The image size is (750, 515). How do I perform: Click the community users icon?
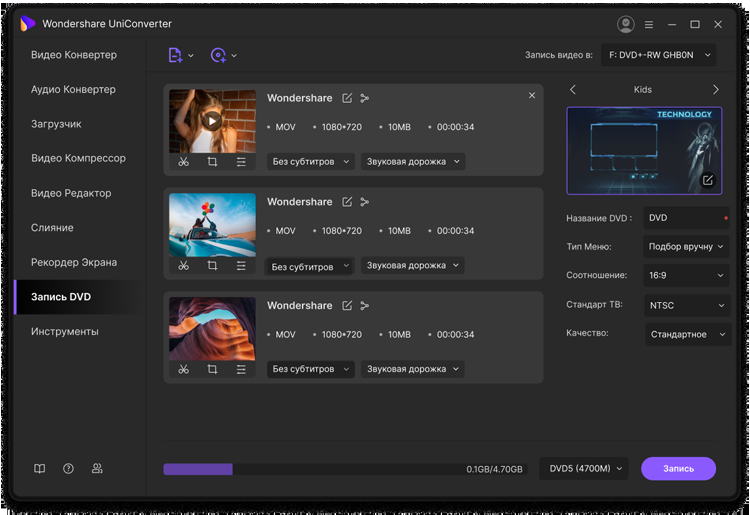tap(97, 469)
